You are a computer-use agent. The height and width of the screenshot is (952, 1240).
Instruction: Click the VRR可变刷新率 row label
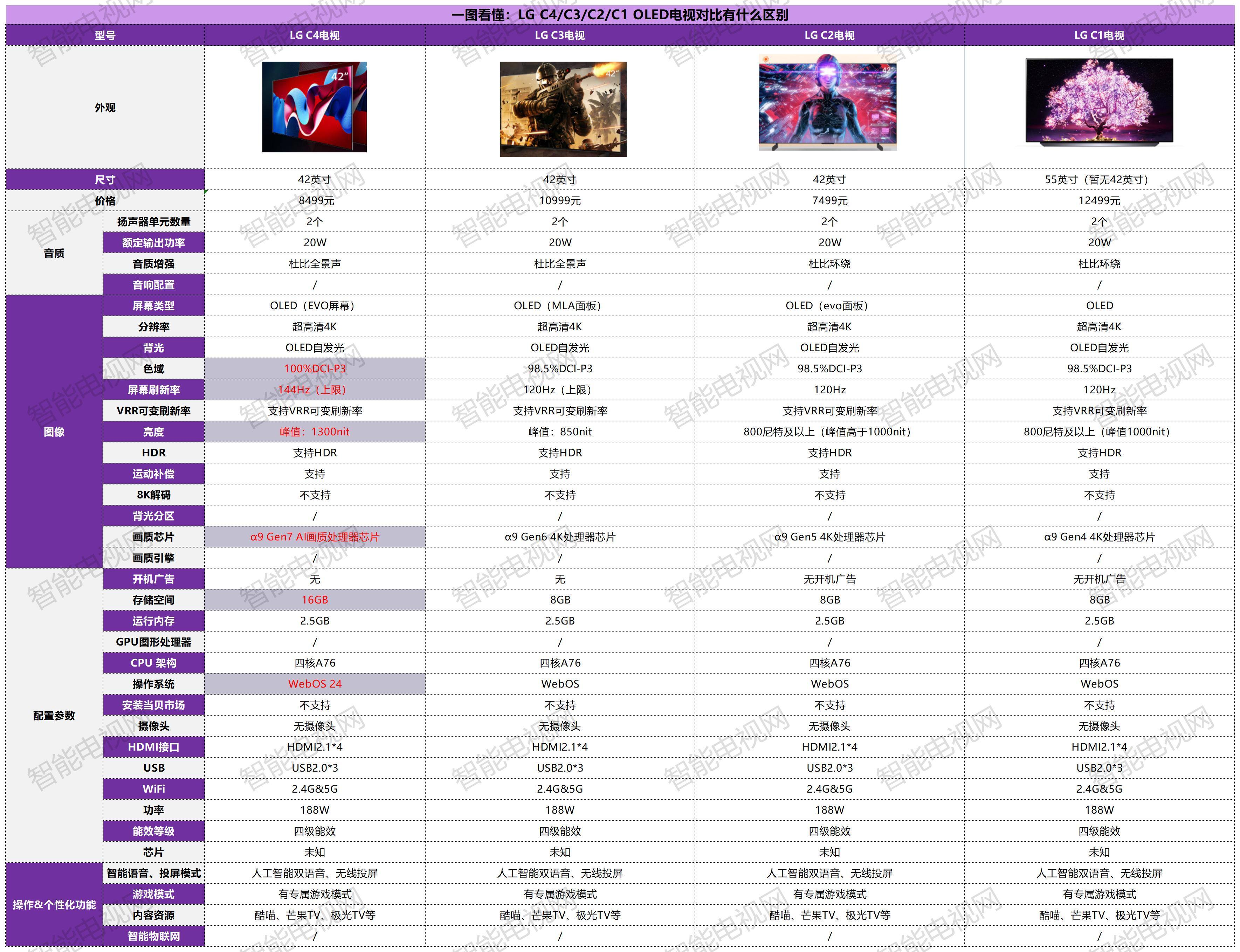click(x=153, y=411)
